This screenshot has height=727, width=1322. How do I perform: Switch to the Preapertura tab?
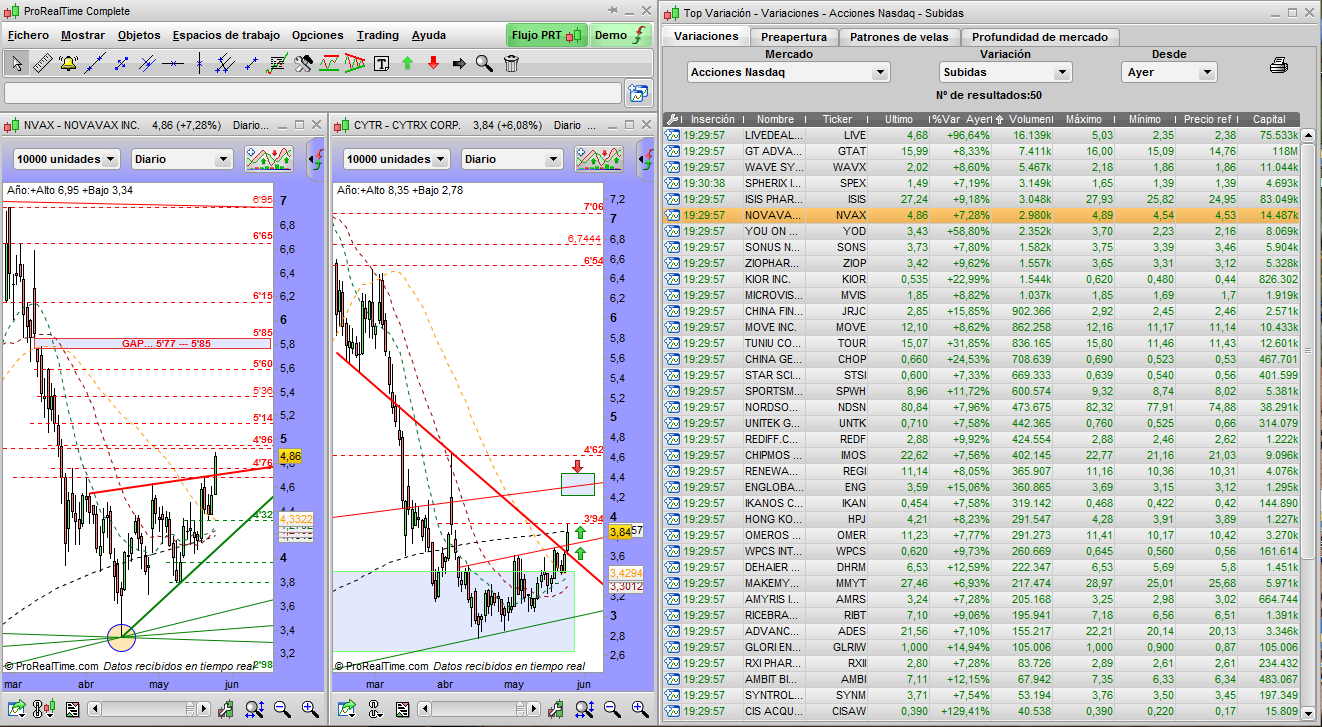(794, 37)
